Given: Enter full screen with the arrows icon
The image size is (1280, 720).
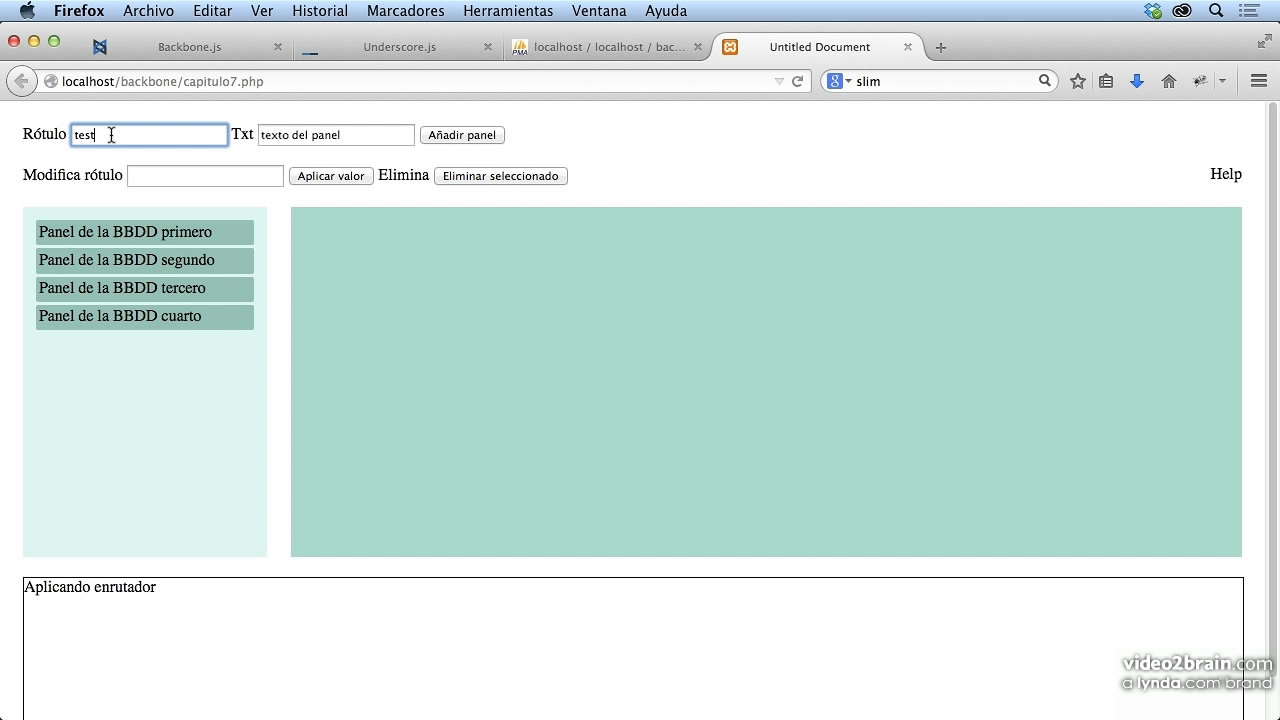Looking at the screenshot, I should click(x=1264, y=41).
